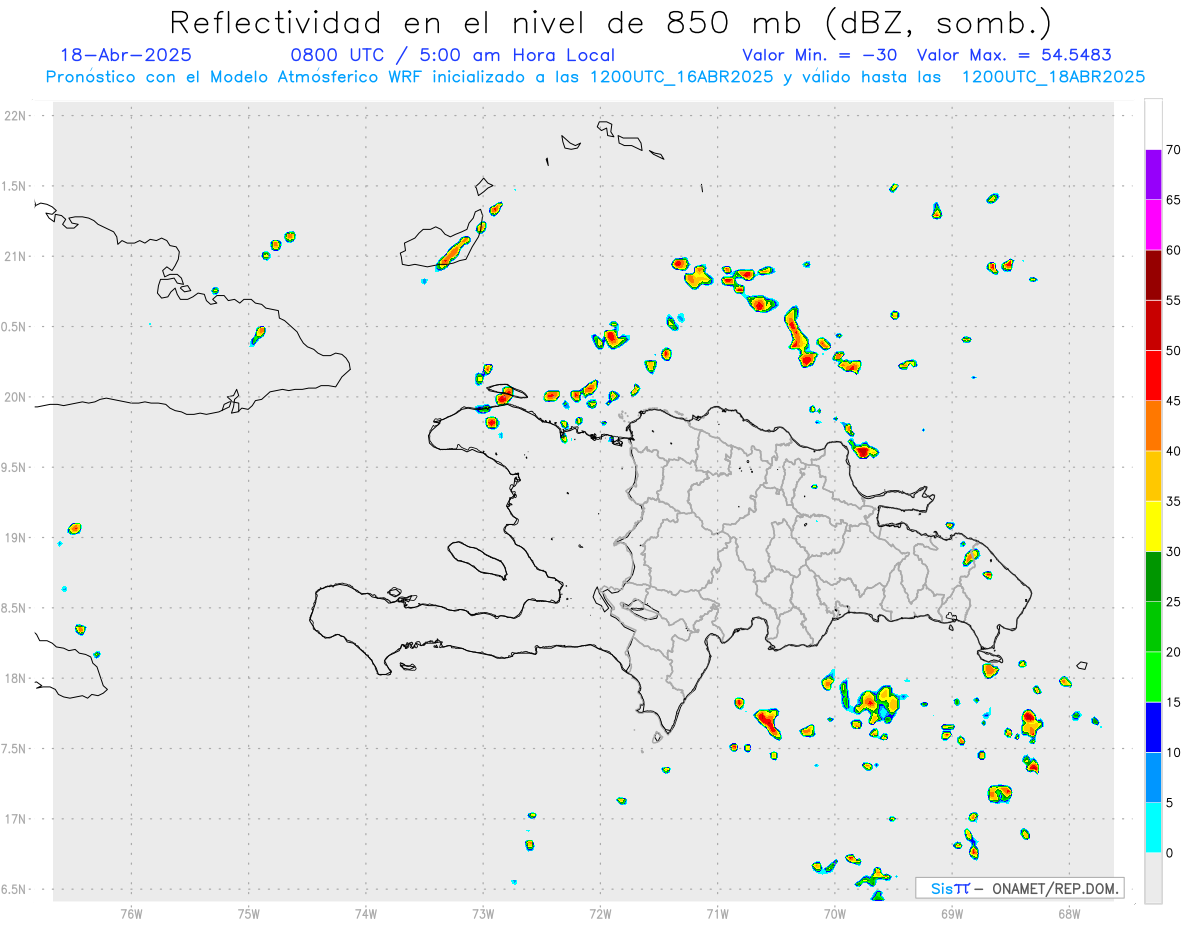This screenshot has width=1200, height=927.
Task: Click the '55' colorbar scale value
Action: (x=1173, y=301)
